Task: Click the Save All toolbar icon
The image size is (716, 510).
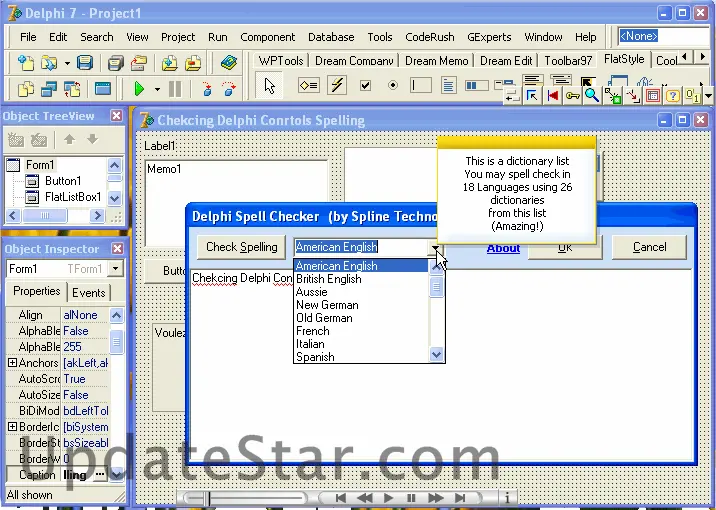Action: click(x=116, y=62)
